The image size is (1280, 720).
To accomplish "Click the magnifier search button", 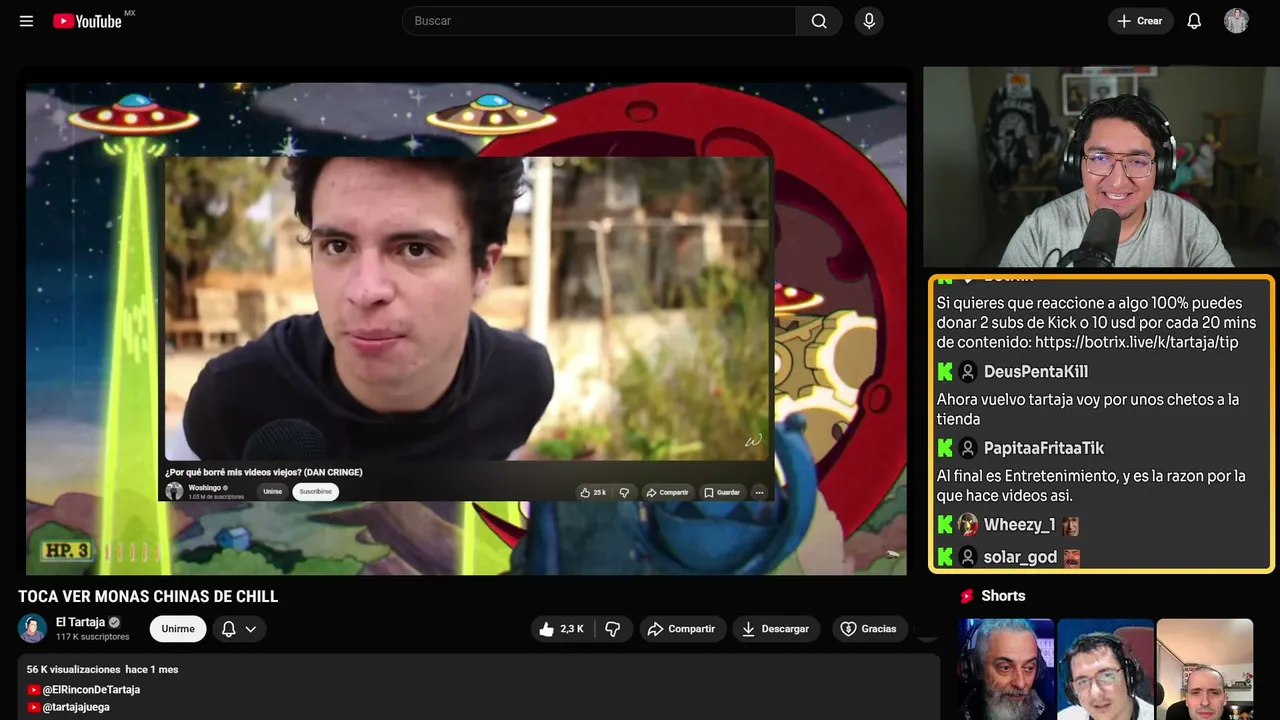I will (819, 21).
